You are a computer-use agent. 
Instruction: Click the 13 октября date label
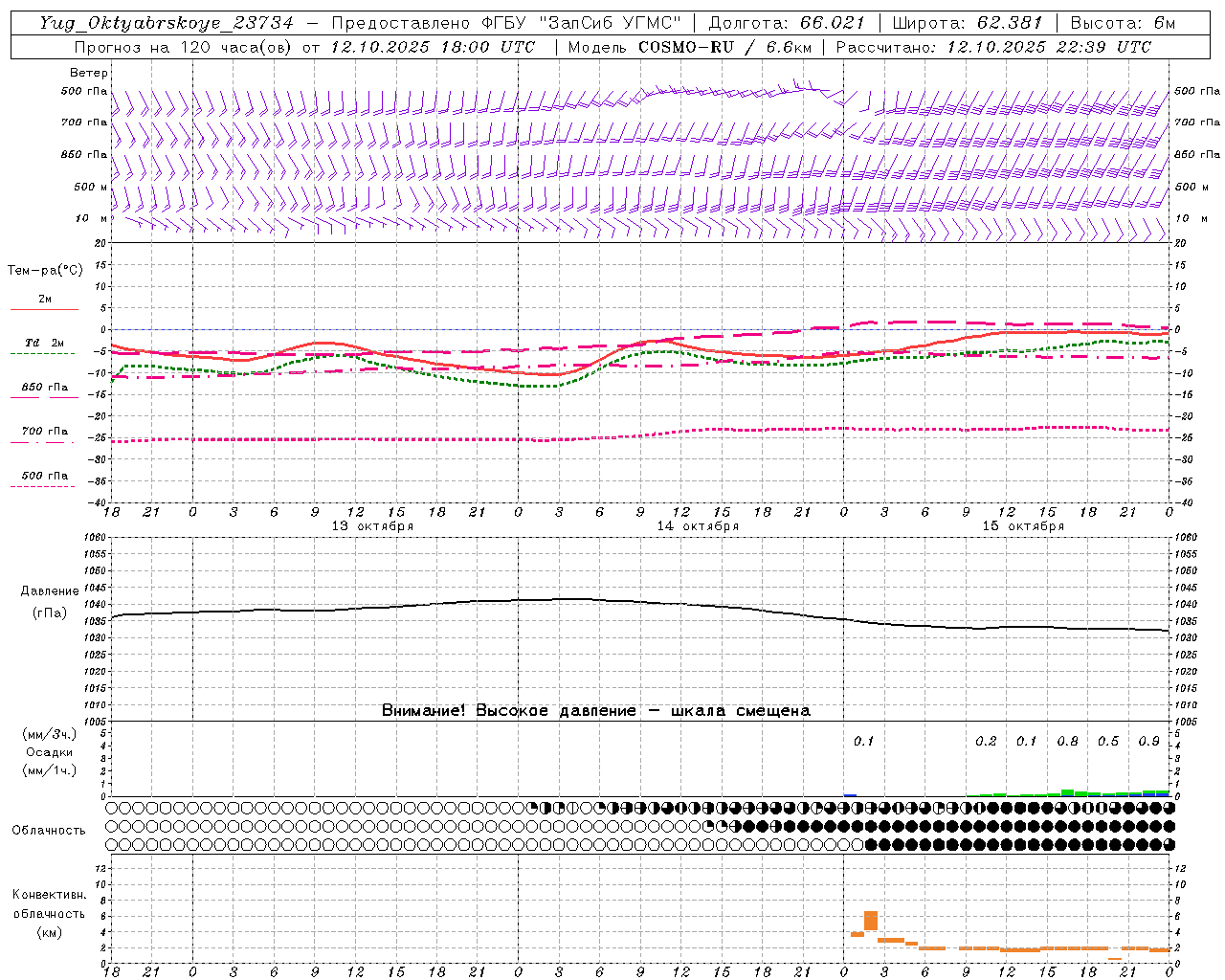click(x=372, y=526)
